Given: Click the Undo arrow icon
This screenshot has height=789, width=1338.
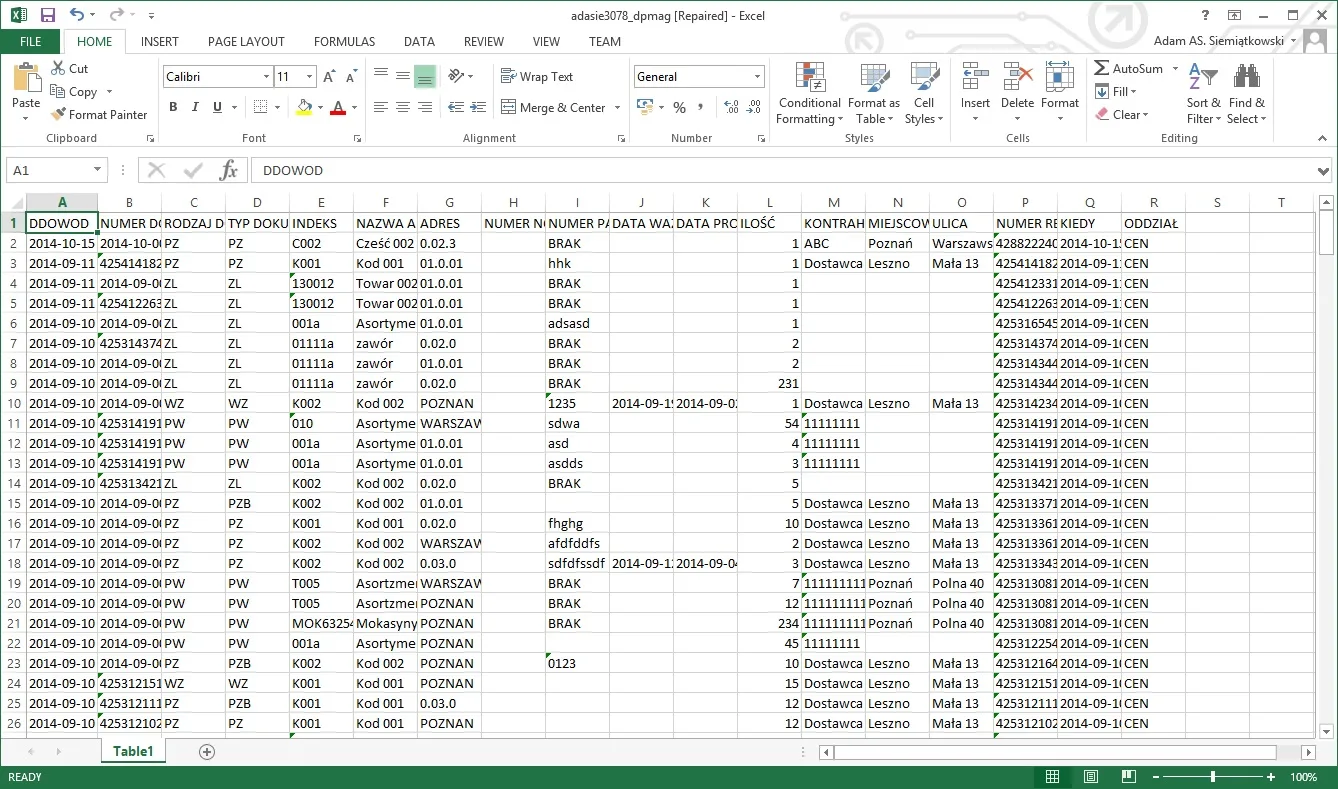Looking at the screenshot, I should (x=78, y=15).
